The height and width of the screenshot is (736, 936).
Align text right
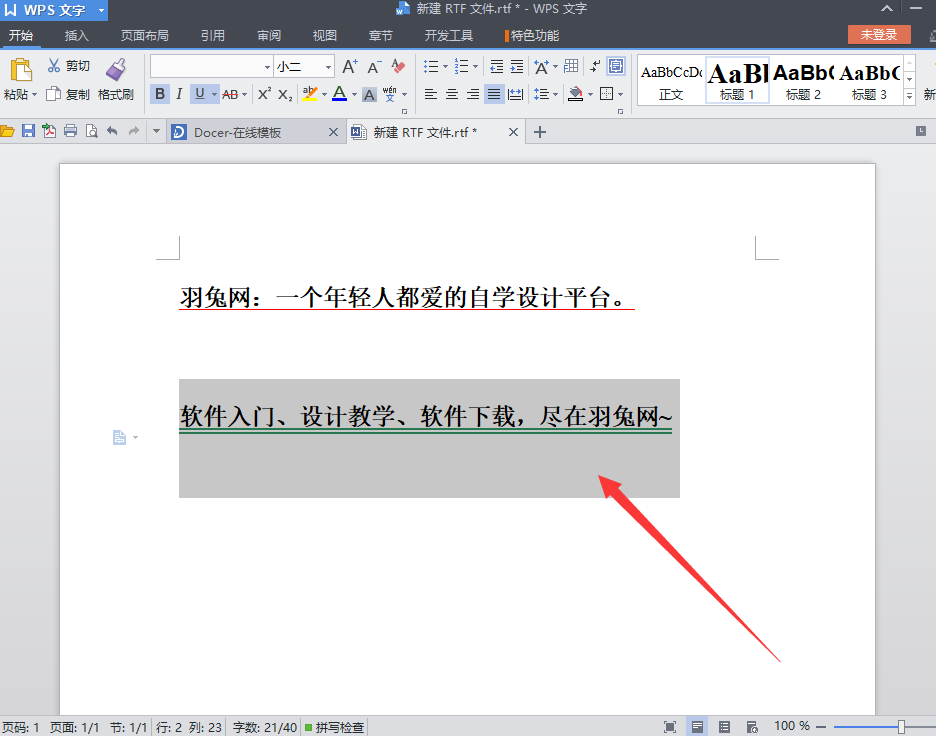click(x=473, y=94)
